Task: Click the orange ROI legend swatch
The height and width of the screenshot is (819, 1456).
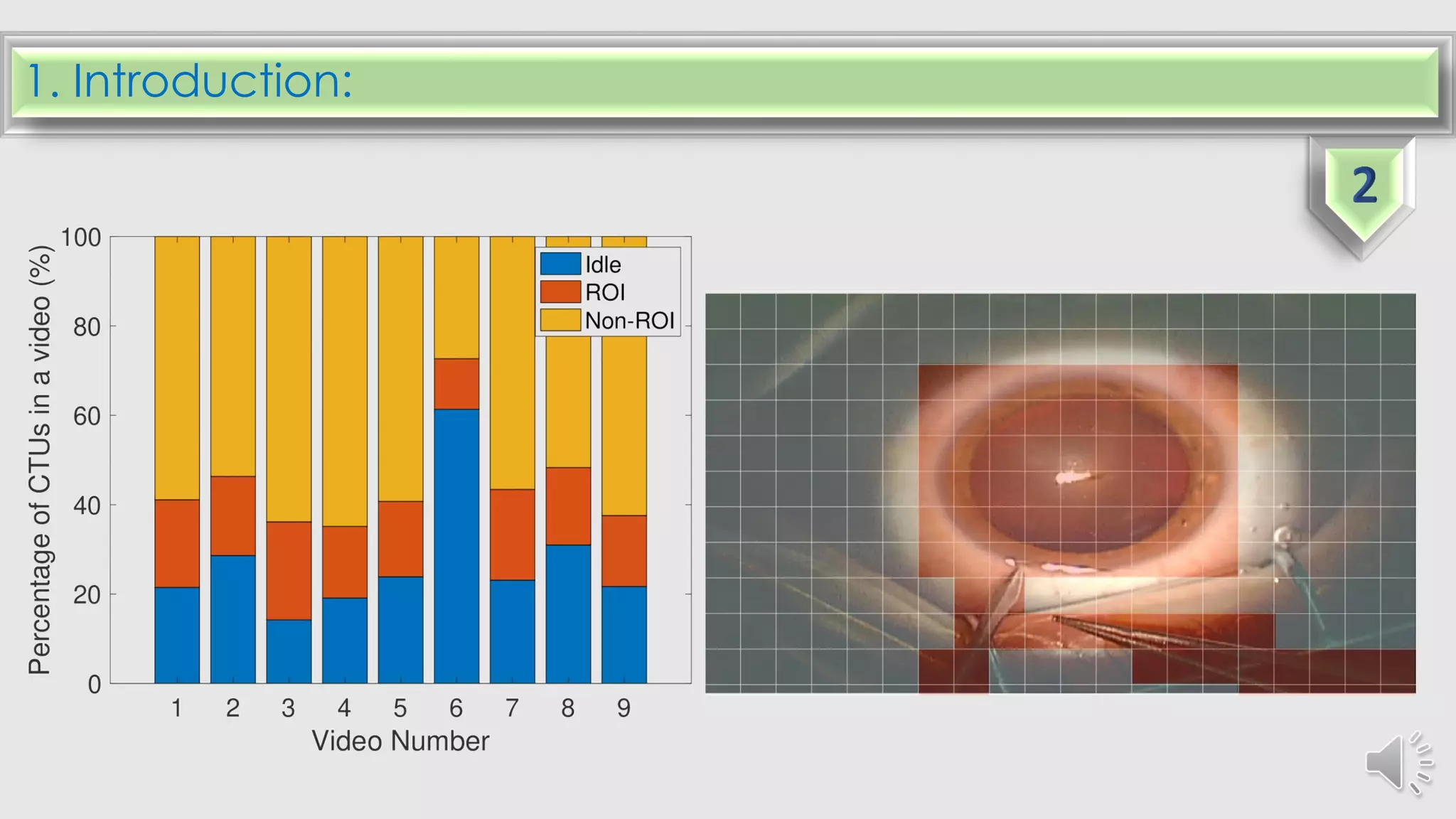Action: point(560,292)
